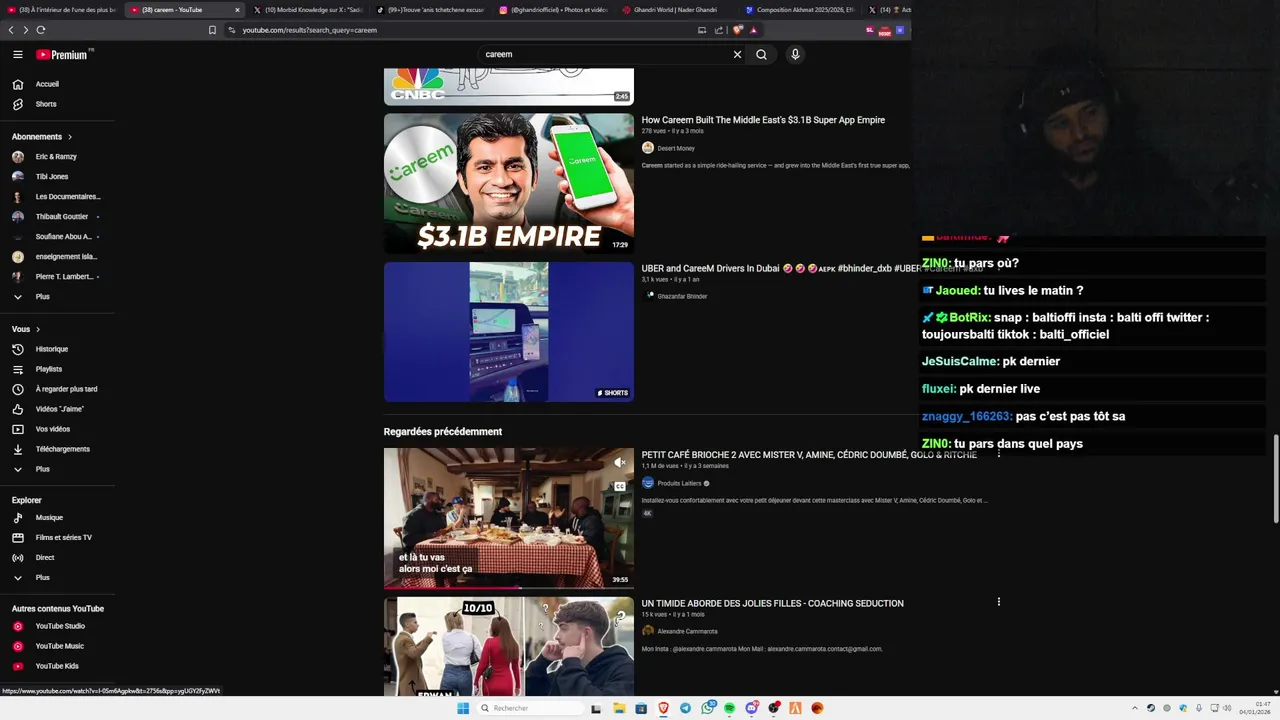Switch to the Ghandri World tab
Screen dimensions: 1280x720
676,10
